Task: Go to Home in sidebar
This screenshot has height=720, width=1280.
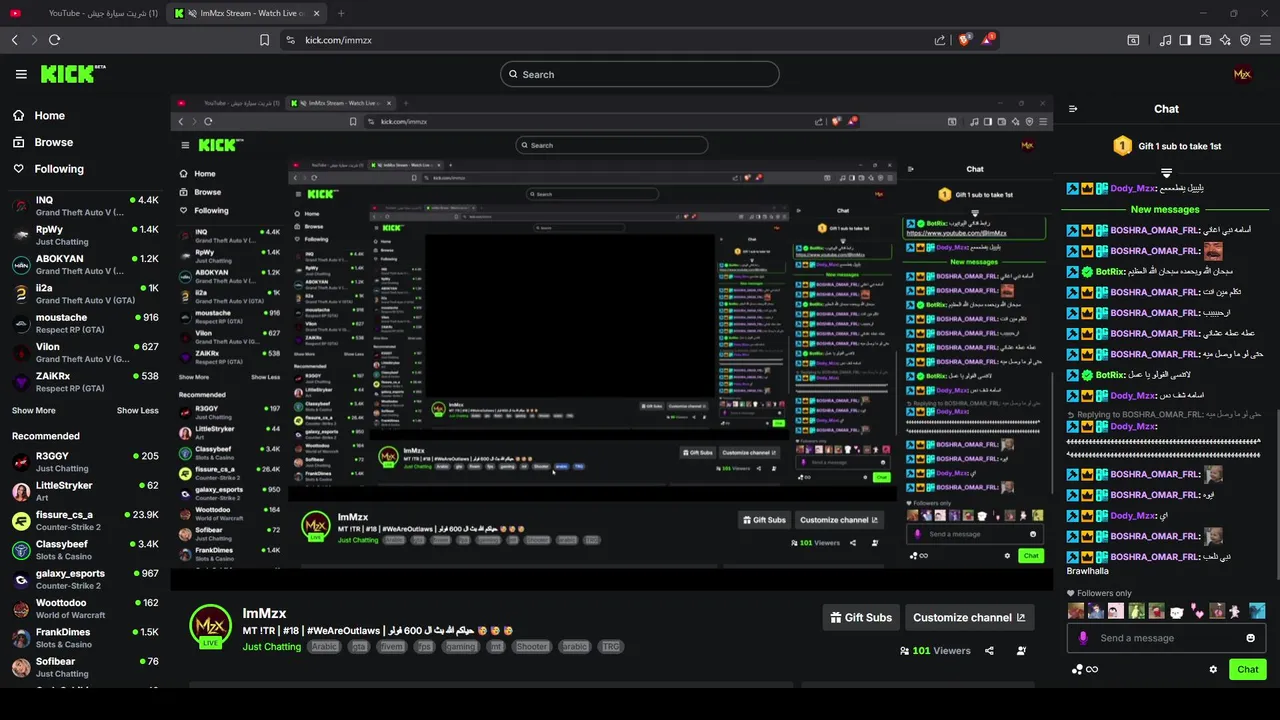Action: point(38,116)
